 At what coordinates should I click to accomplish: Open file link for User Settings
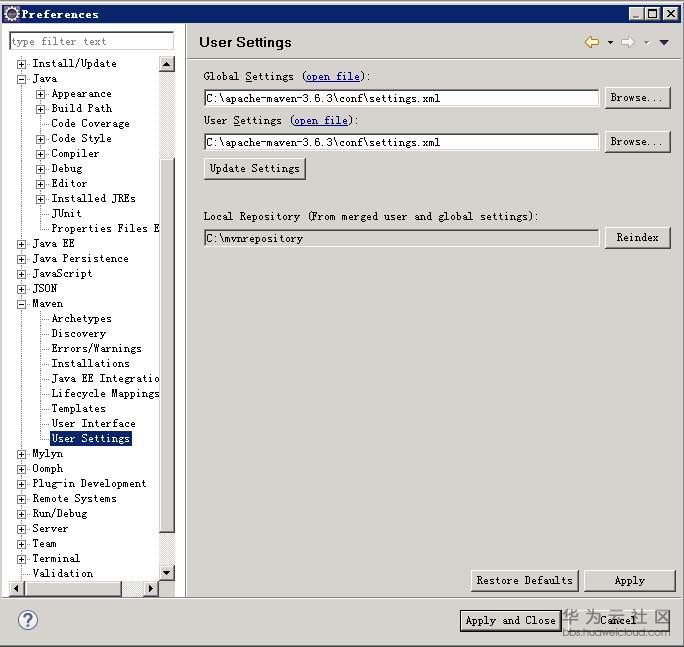[321, 121]
